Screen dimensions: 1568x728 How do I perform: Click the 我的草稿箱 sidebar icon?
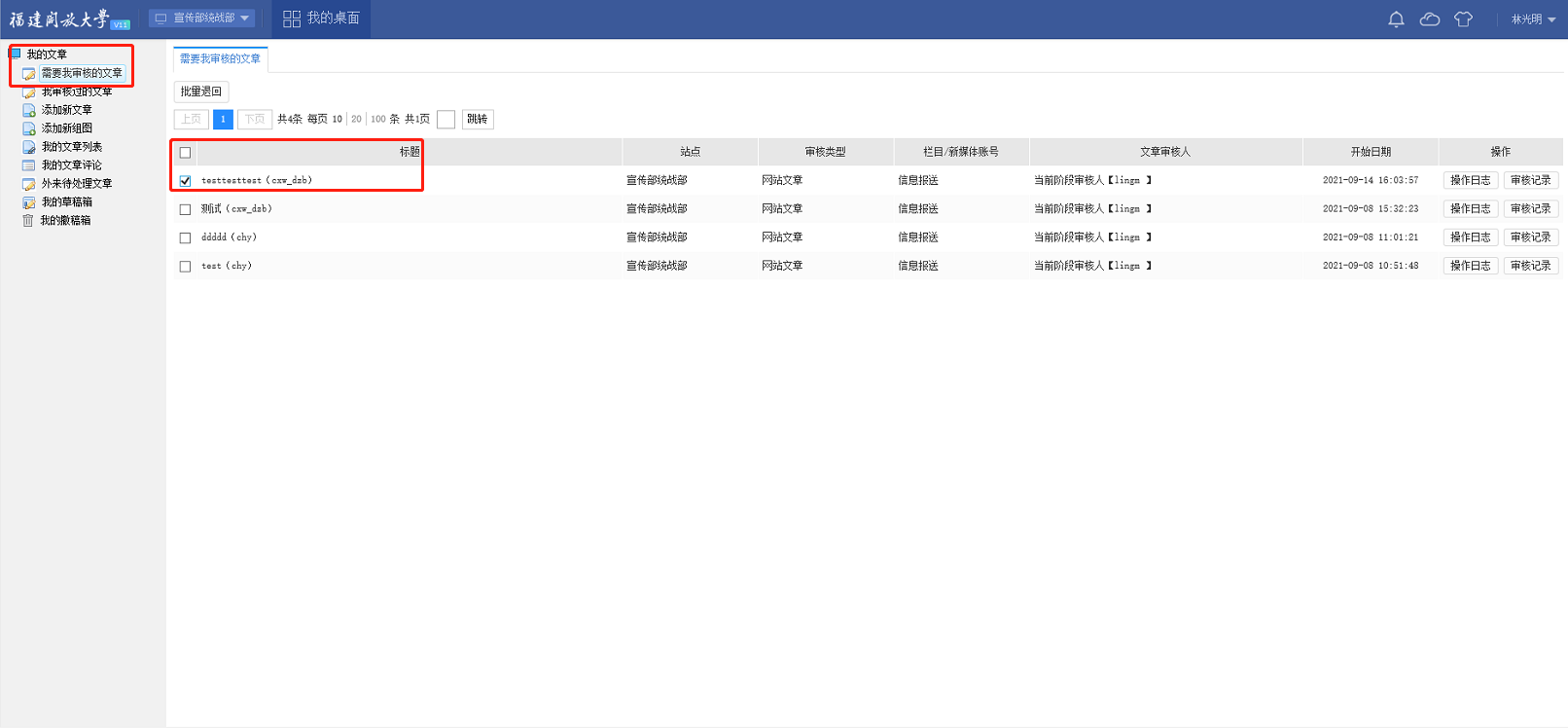tap(29, 202)
